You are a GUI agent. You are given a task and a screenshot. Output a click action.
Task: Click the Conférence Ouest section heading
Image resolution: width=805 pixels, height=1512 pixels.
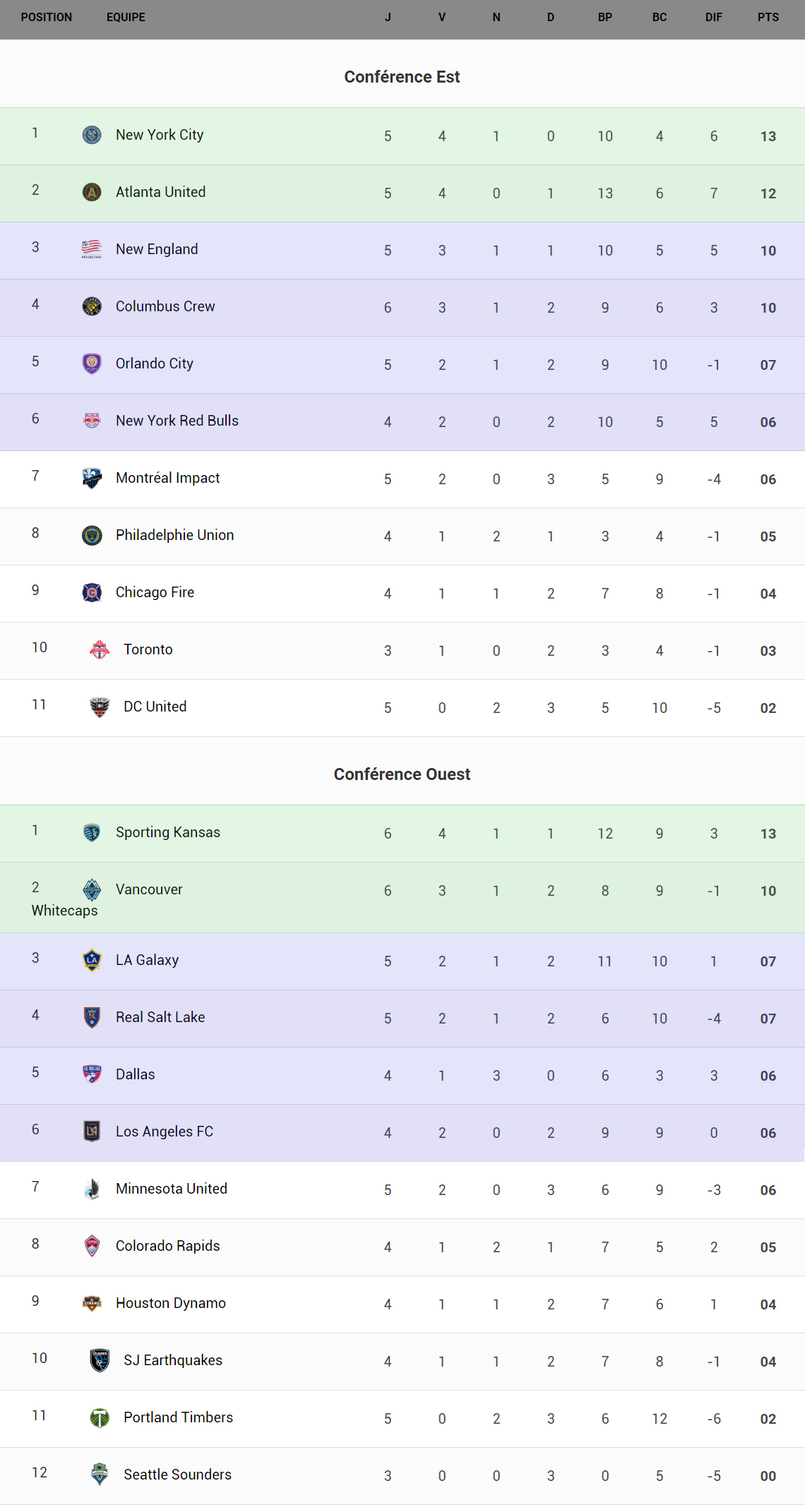point(402,774)
